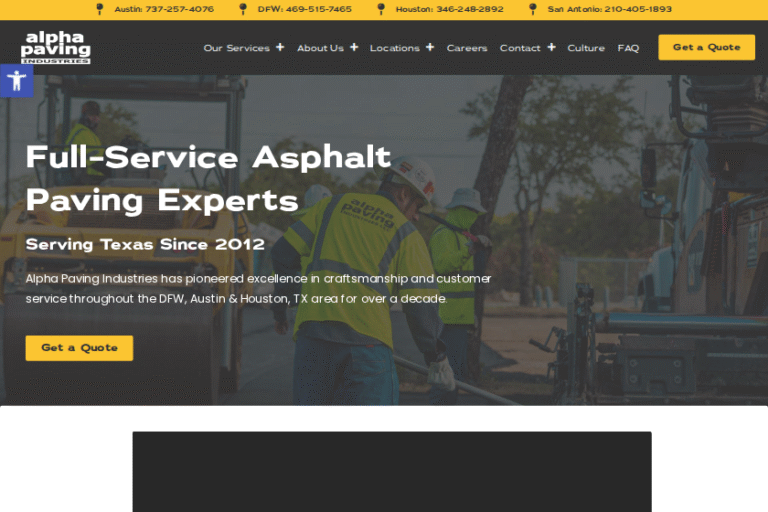
Task: Click the hero Get a Quote button
Action: pos(79,348)
